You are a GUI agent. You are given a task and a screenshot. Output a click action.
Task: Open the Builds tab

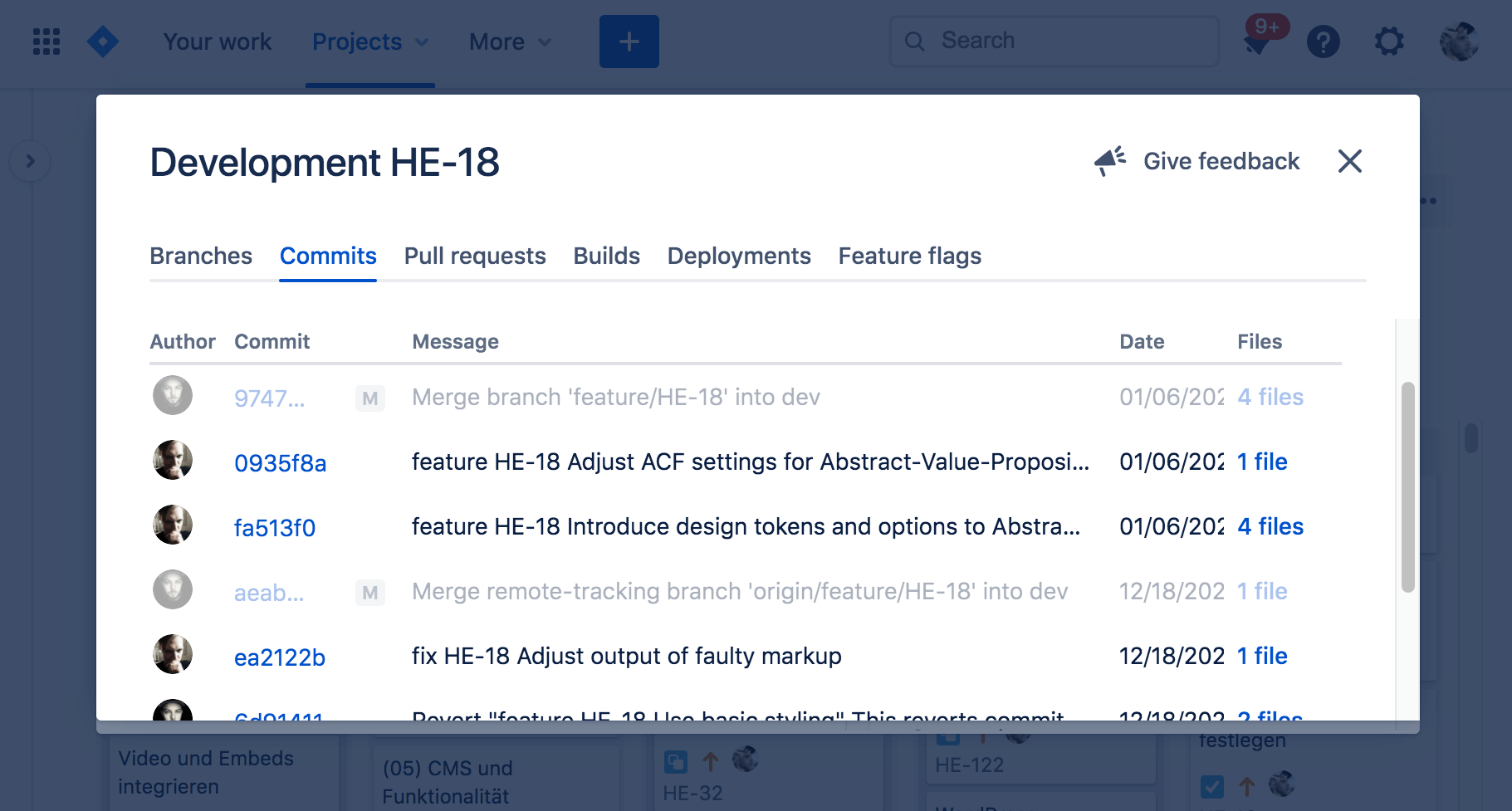coord(607,256)
